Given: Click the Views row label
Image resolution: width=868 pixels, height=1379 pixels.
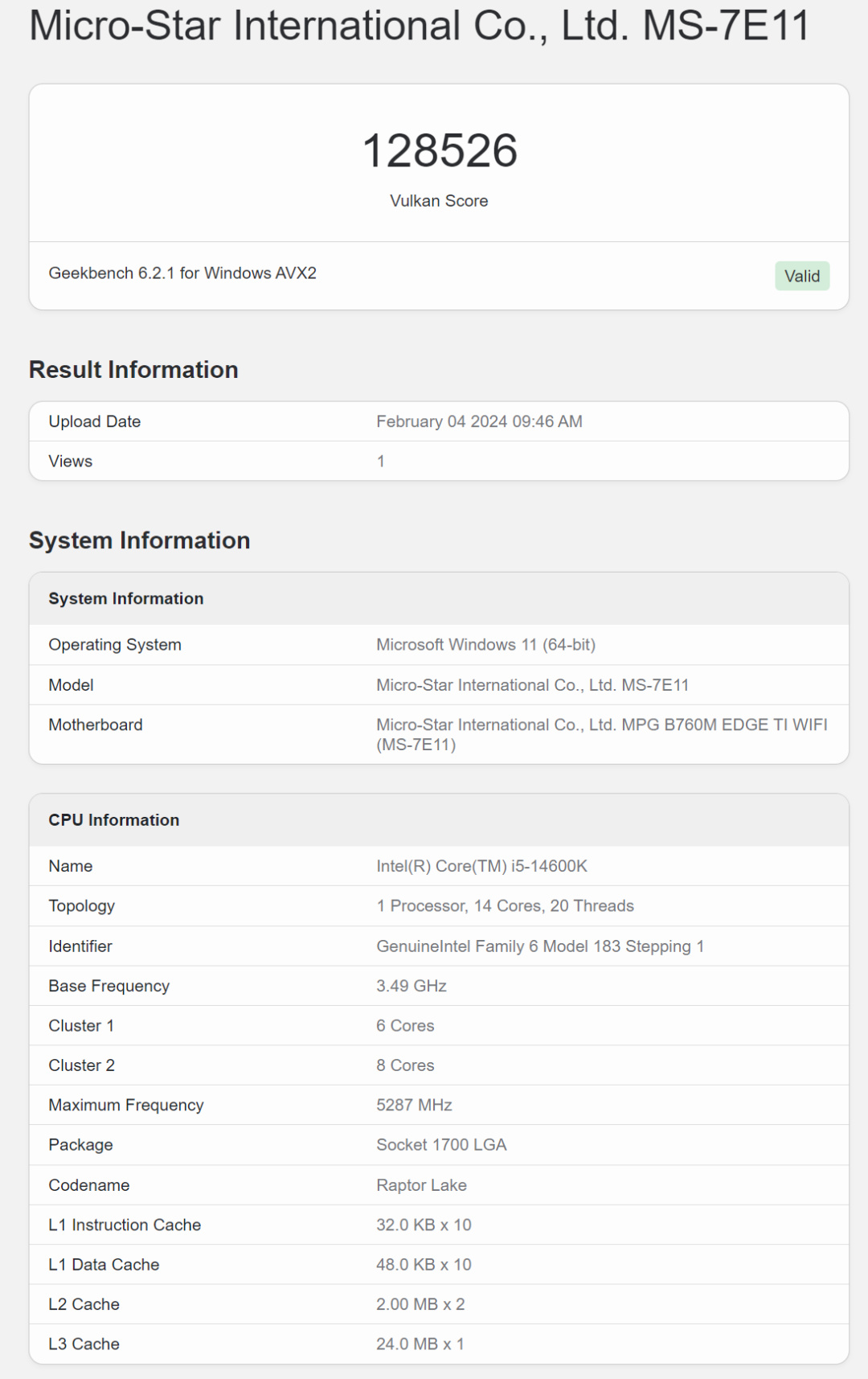Looking at the screenshot, I should coord(71,462).
